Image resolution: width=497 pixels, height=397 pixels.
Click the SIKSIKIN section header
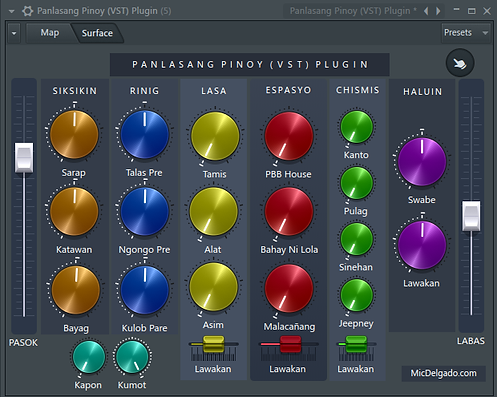tap(75, 91)
